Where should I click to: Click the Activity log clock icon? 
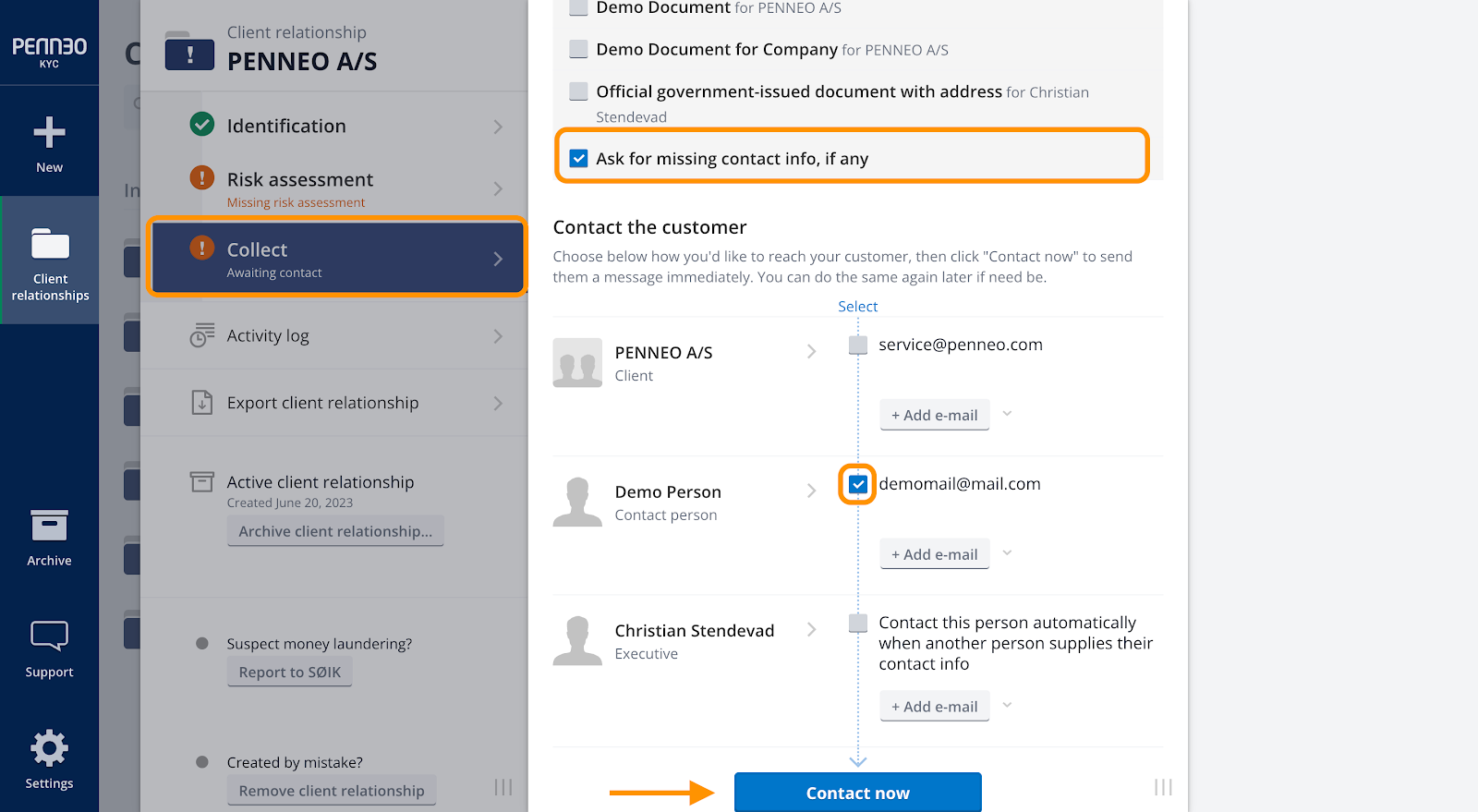pos(202,335)
